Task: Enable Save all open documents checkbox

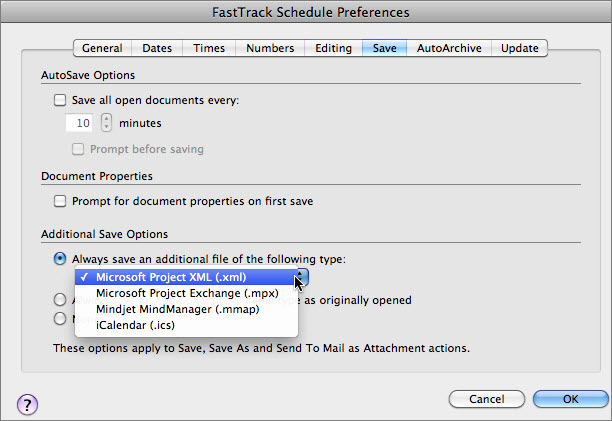Action: (60, 100)
